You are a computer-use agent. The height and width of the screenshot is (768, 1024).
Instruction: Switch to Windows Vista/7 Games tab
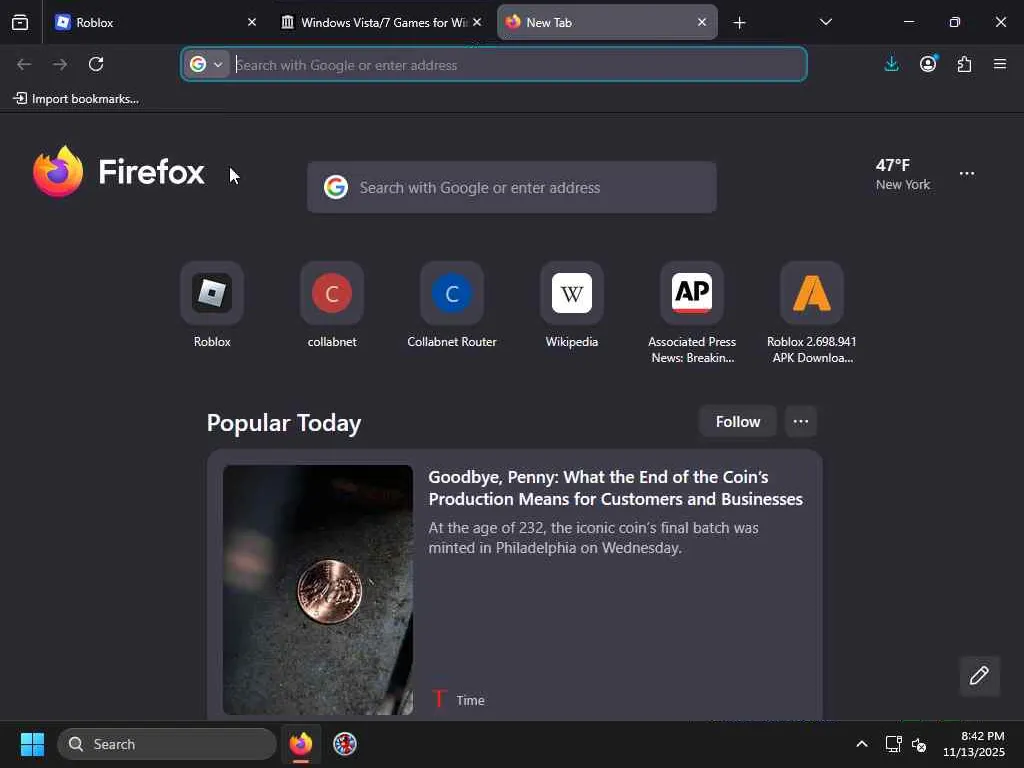pyautogui.click(x=382, y=22)
